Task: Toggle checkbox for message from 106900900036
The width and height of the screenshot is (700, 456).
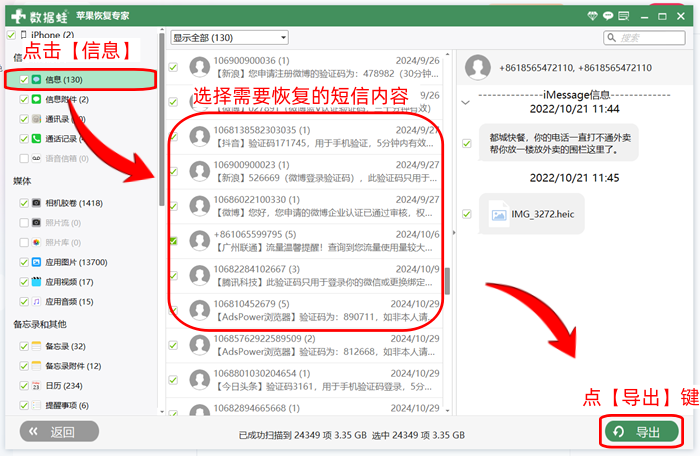Action: pyautogui.click(x=173, y=67)
